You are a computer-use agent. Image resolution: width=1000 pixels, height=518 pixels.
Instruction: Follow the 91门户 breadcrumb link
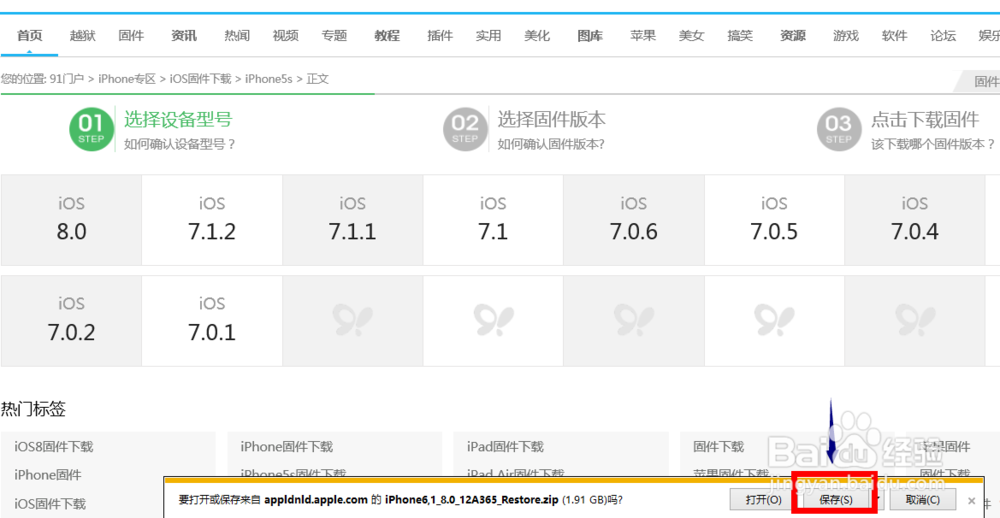(67, 79)
